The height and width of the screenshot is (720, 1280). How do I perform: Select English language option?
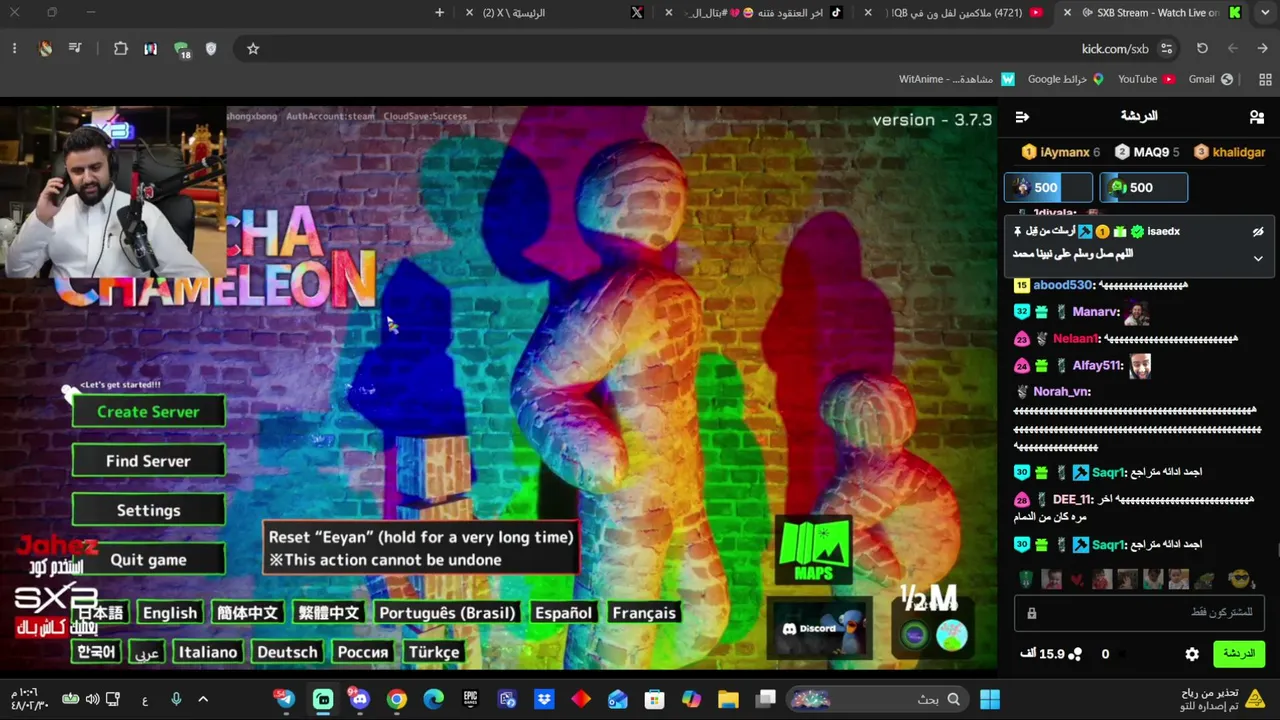(x=170, y=613)
